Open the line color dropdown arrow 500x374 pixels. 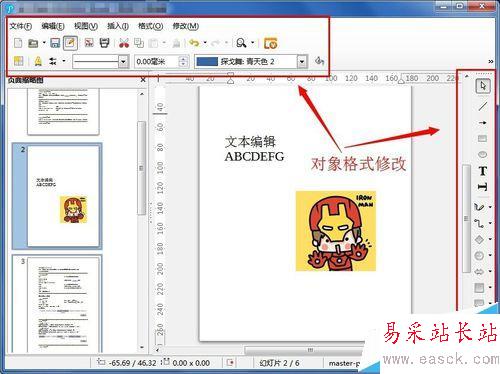coord(302,62)
